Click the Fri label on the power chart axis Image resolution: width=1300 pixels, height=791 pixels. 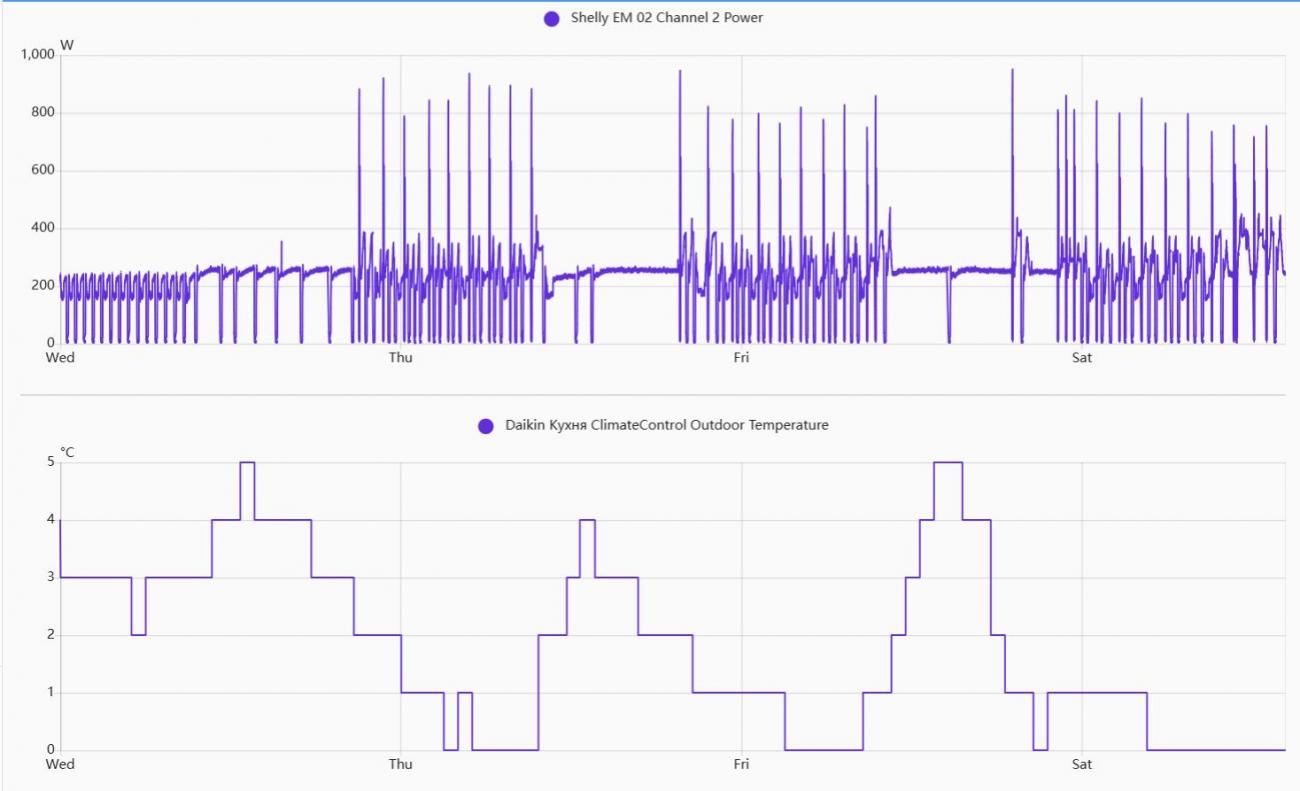(741, 358)
